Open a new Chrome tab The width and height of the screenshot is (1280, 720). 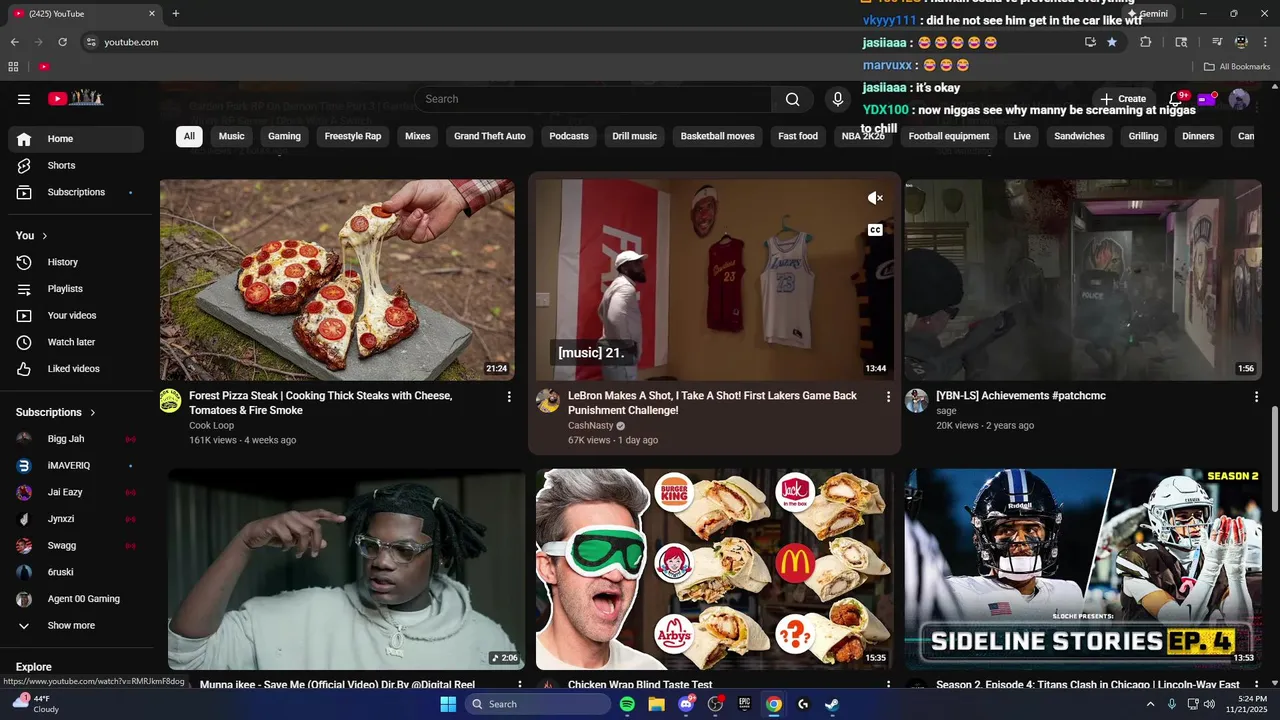pos(176,14)
